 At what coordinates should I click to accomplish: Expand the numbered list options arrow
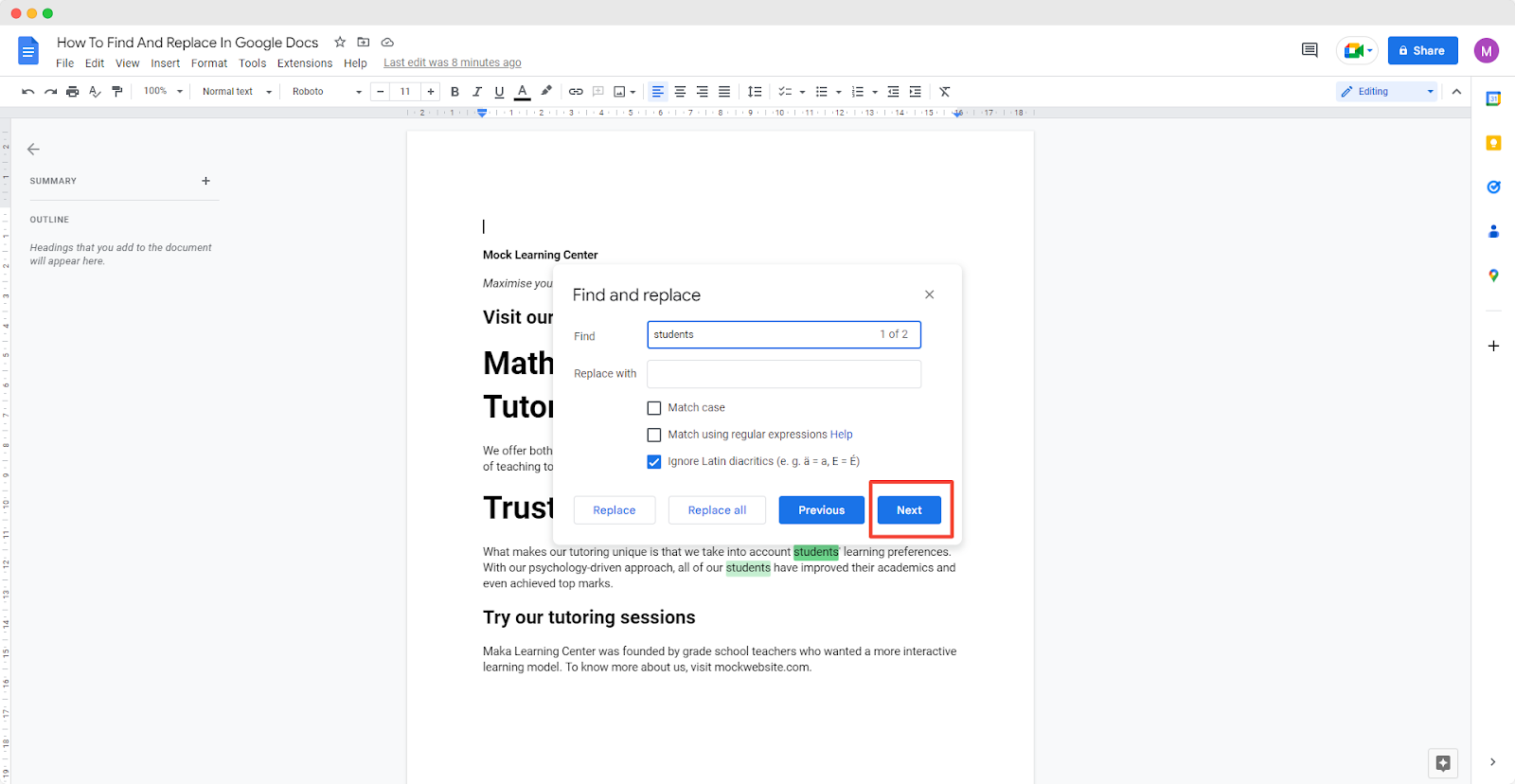[x=875, y=92]
